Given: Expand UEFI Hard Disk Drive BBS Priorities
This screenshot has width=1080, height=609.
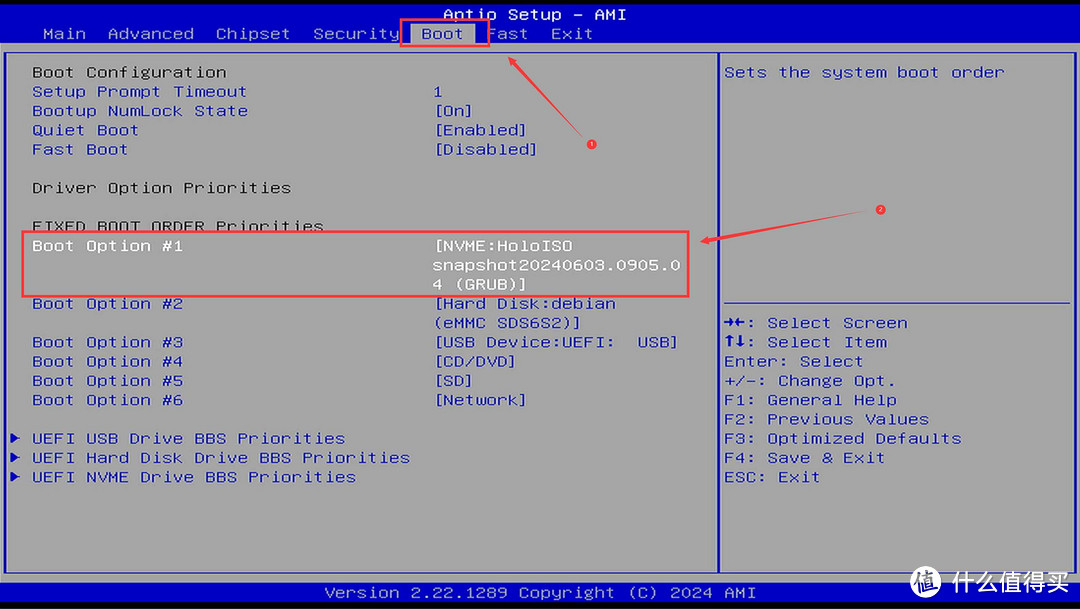Looking at the screenshot, I should tap(220, 458).
